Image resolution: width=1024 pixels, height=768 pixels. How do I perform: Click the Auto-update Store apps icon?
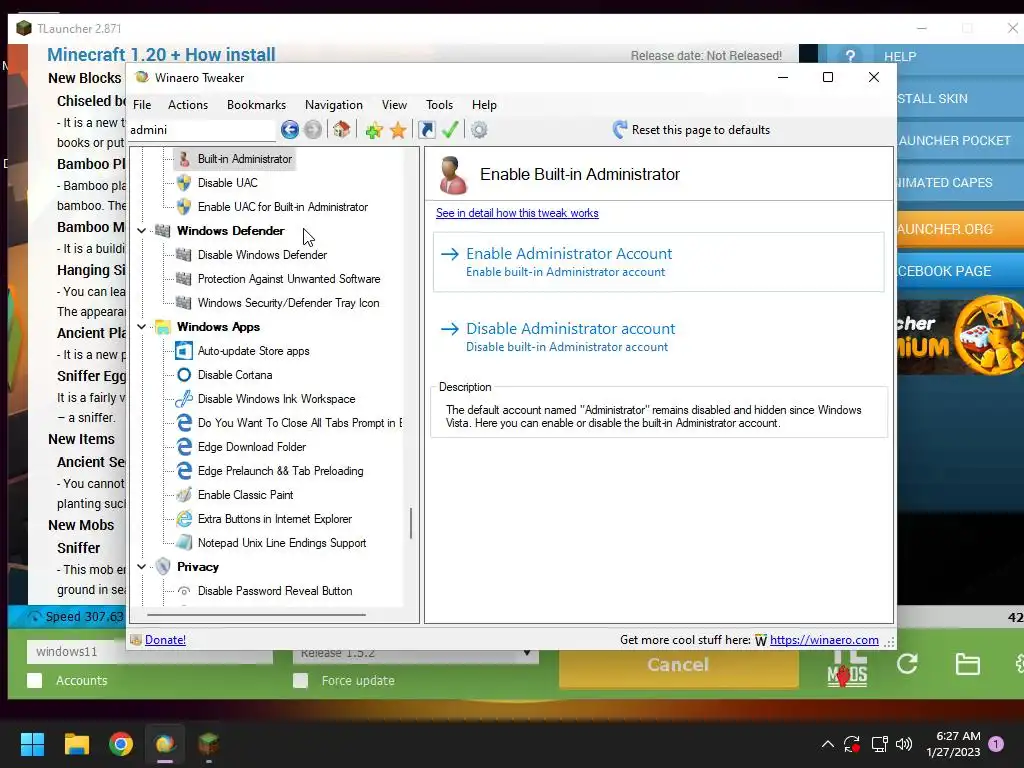pyautogui.click(x=184, y=351)
